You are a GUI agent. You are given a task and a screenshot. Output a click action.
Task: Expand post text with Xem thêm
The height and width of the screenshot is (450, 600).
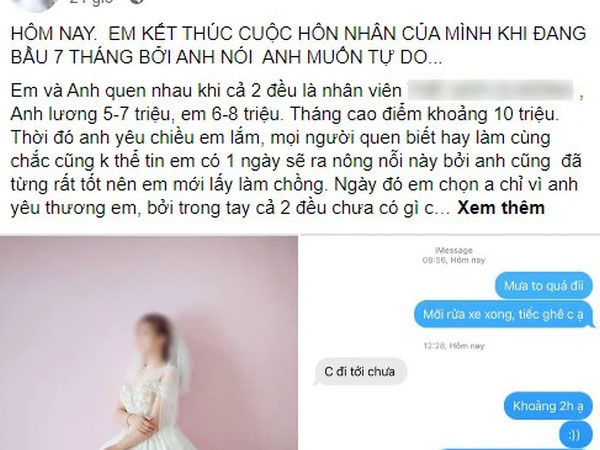[501, 208]
